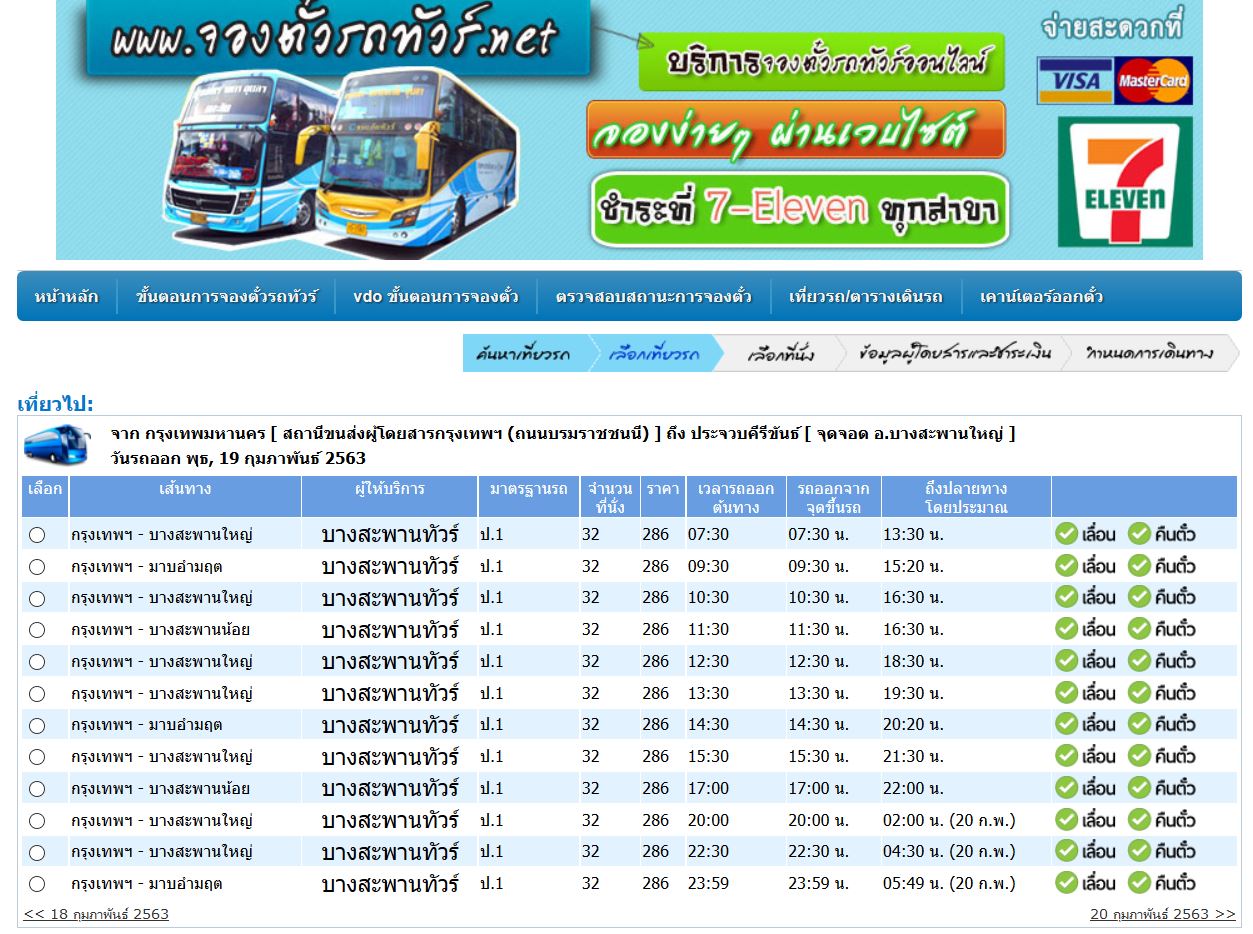Click the เลื่อน check icon in the 17:00 row

[1067, 788]
